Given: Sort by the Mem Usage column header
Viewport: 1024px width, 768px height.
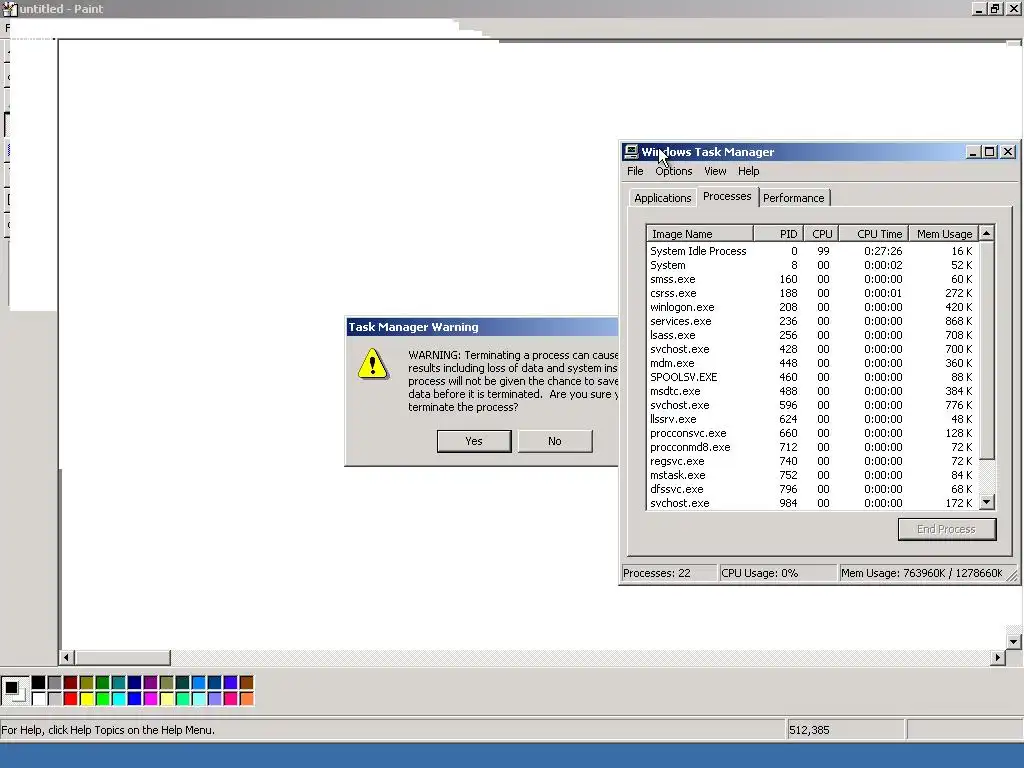Looking at the screenshot, I should pyautogui.click(x=944, y=234).
